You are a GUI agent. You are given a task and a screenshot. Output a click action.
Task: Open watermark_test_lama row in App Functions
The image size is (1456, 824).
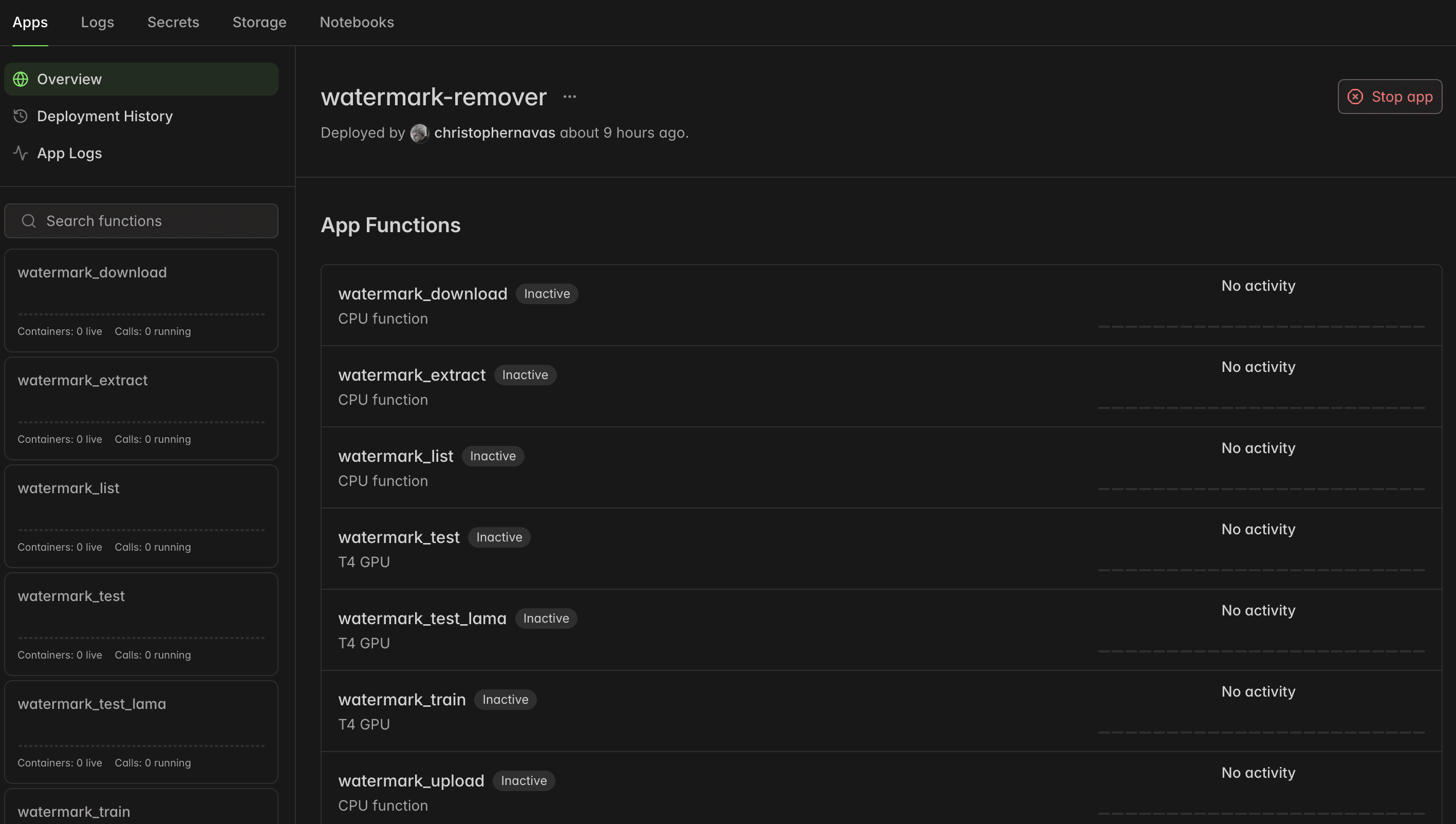coord(422,619)
